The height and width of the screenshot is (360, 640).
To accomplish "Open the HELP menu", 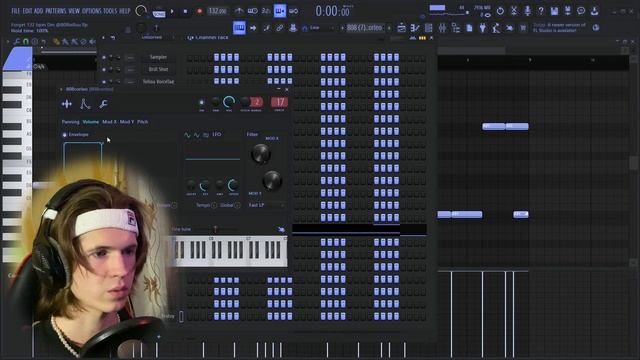I will [124, 11].
